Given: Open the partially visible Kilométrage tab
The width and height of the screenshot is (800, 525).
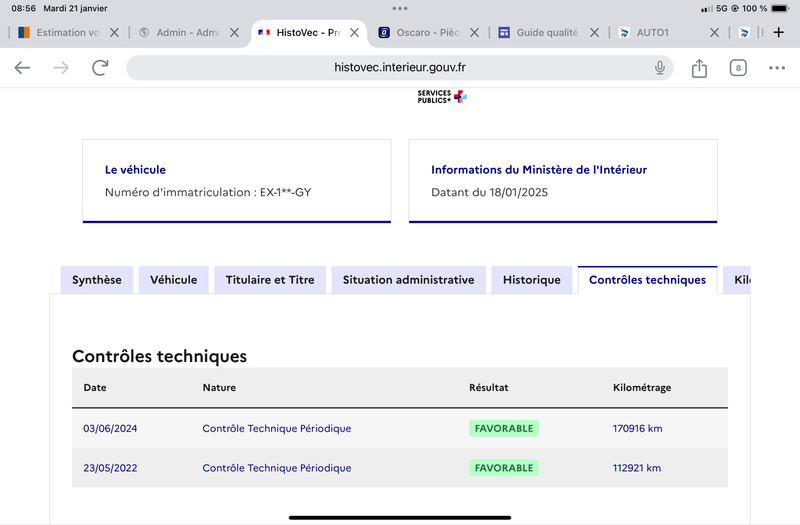Looking at the screenshot, I should [x=737, y=280].
